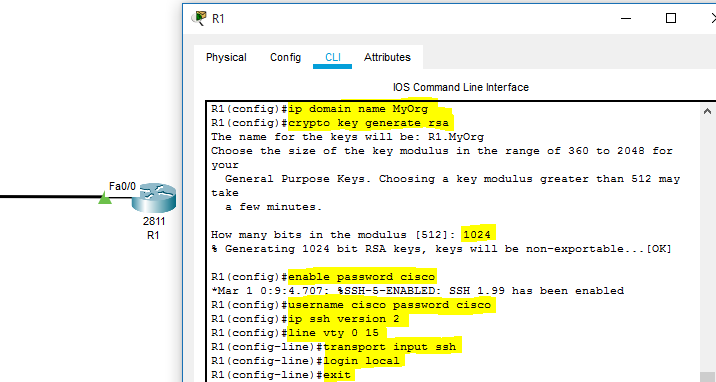Minimize the R1 window
The image size is (716, 382).
click(x=626, y=18)
